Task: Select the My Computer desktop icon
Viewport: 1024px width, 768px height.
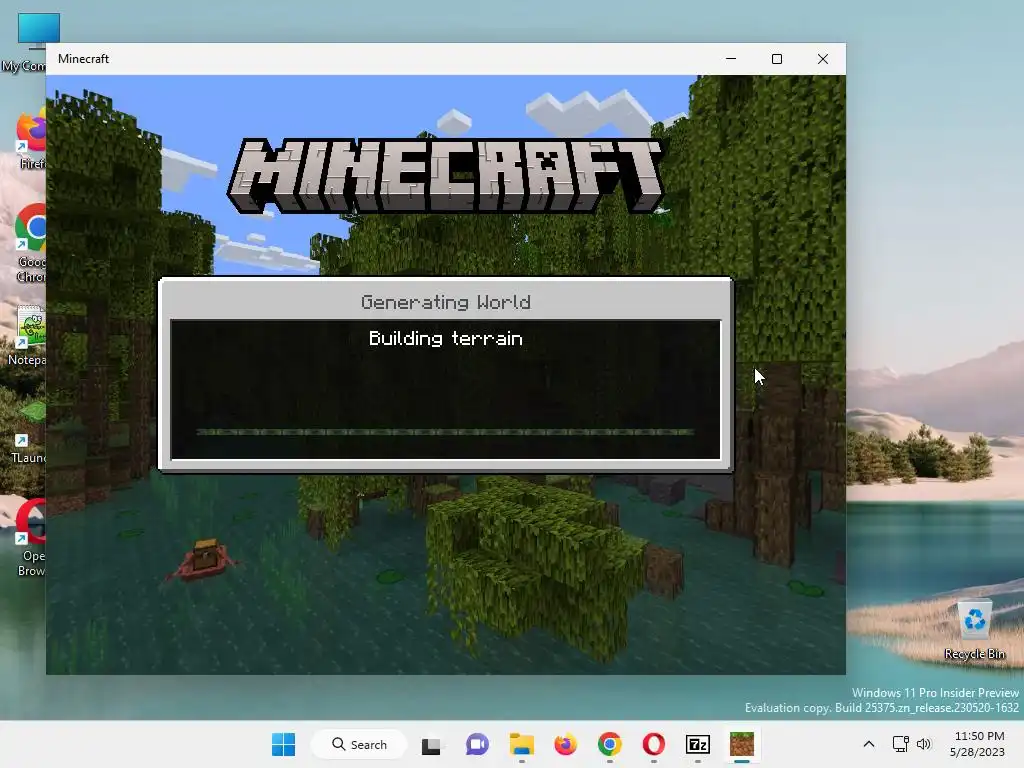Action: tap(26, 42)
